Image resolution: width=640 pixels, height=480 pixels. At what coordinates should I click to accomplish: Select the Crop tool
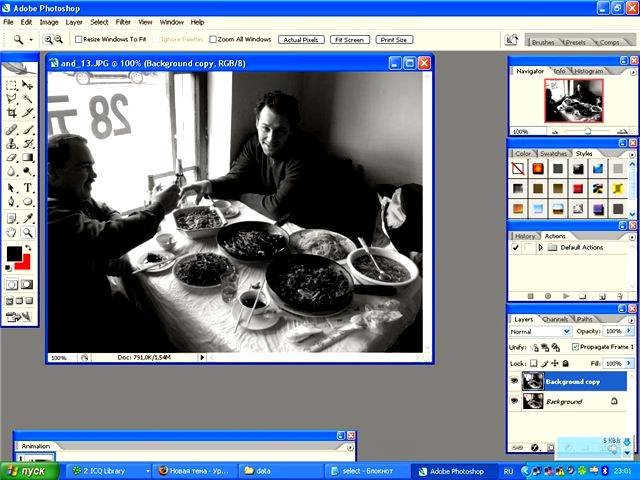point(11,114)
